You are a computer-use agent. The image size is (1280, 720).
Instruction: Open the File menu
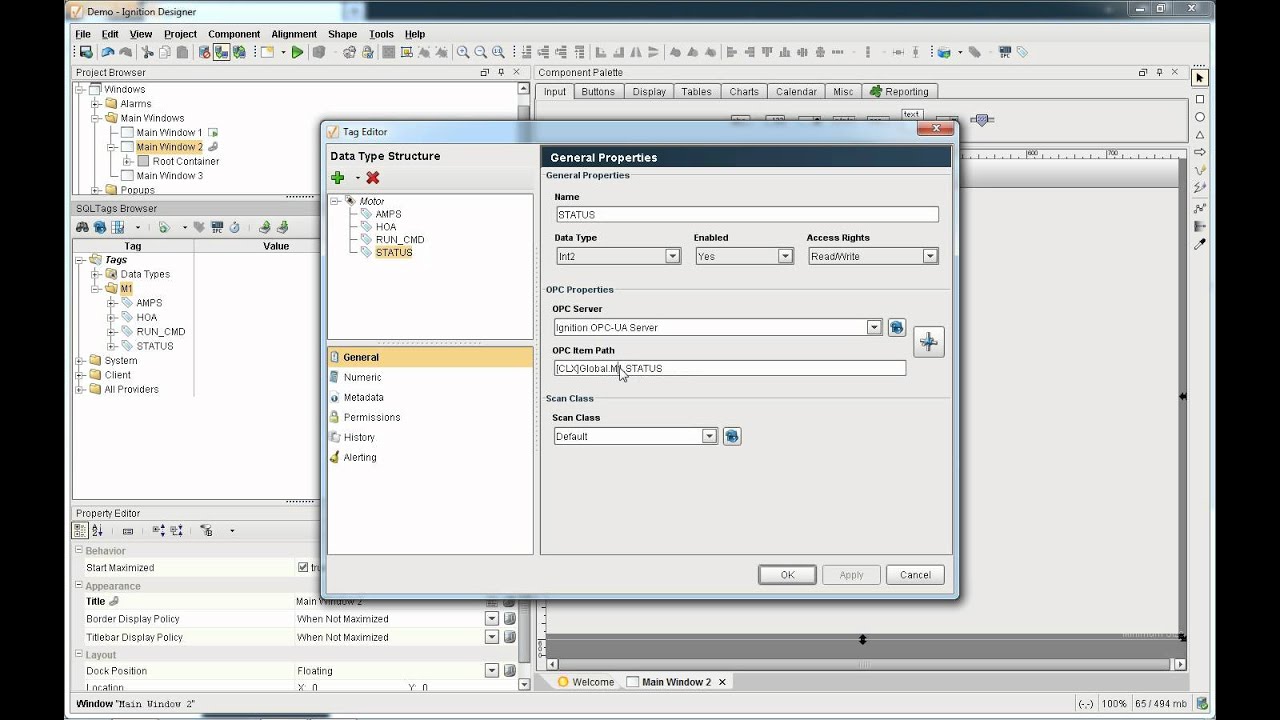[83, 34]
